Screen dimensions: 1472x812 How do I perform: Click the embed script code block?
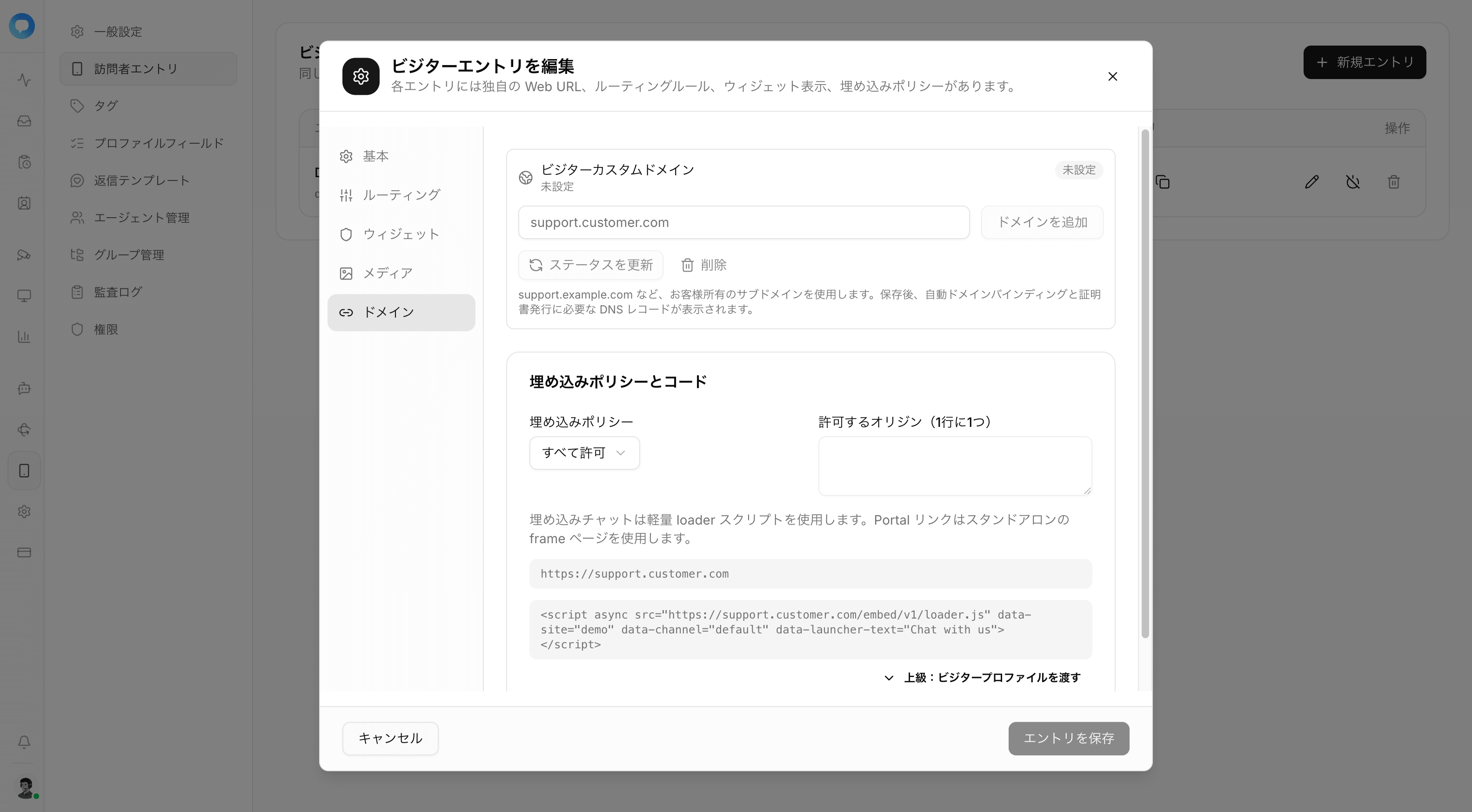pos(810,630)
